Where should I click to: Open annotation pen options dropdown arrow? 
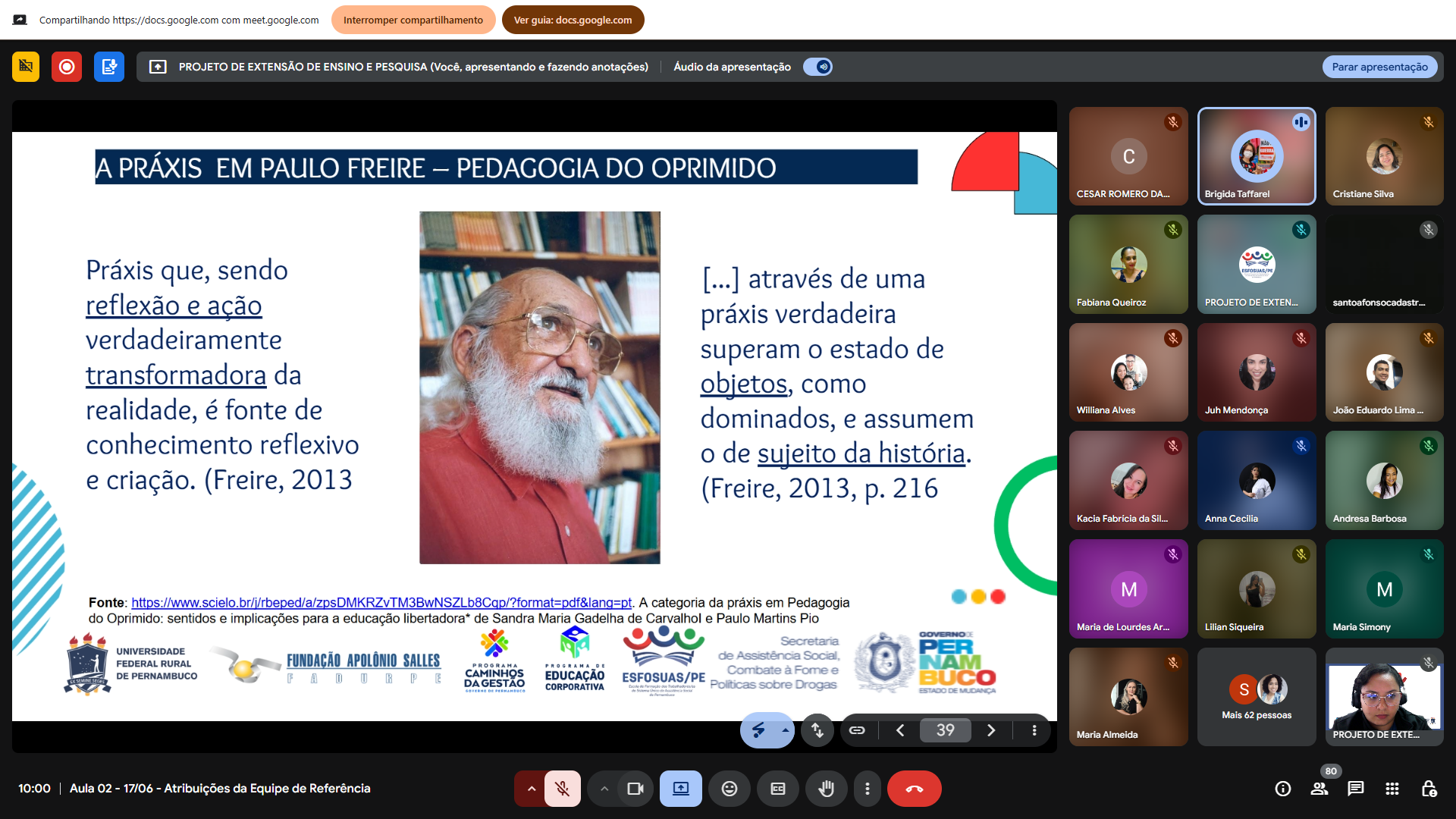[785, 730]
